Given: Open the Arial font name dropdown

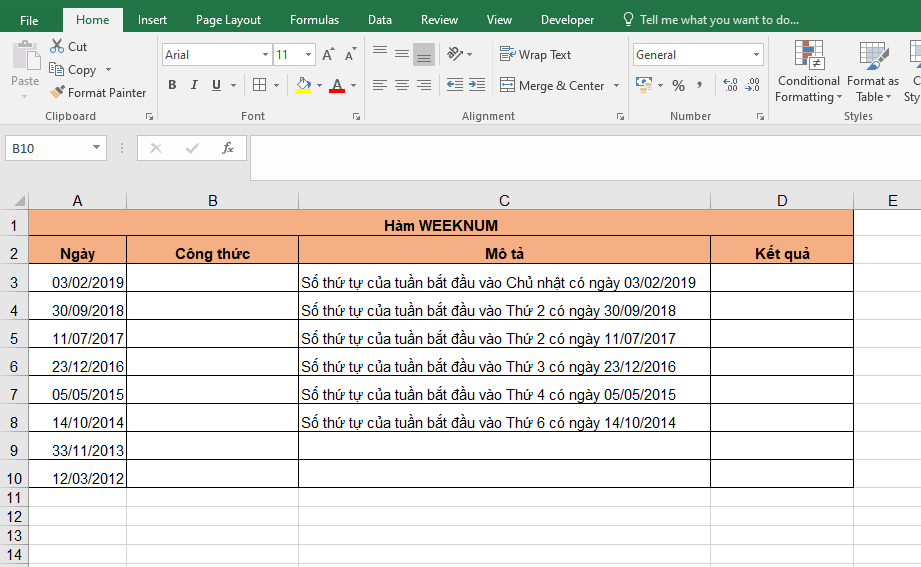Looking at the screenshot, I should [x=265, y=55].
